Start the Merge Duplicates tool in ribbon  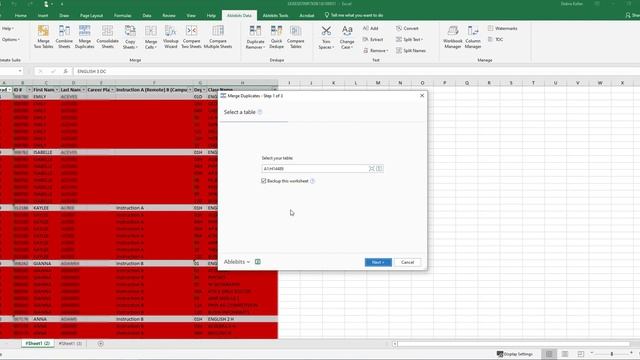(x=84, y=37)
